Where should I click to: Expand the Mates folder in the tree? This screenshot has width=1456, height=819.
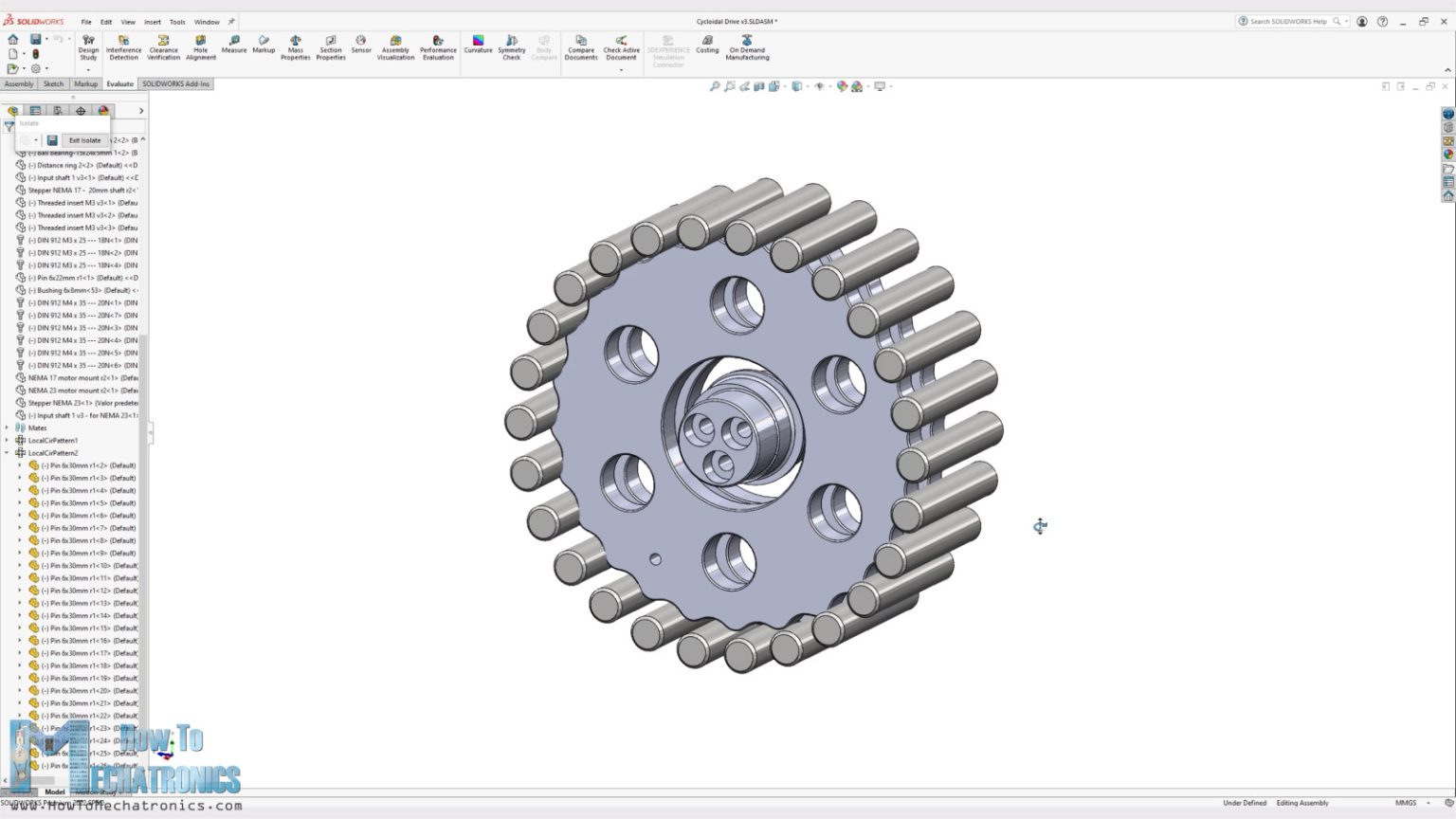coord(8,428)
